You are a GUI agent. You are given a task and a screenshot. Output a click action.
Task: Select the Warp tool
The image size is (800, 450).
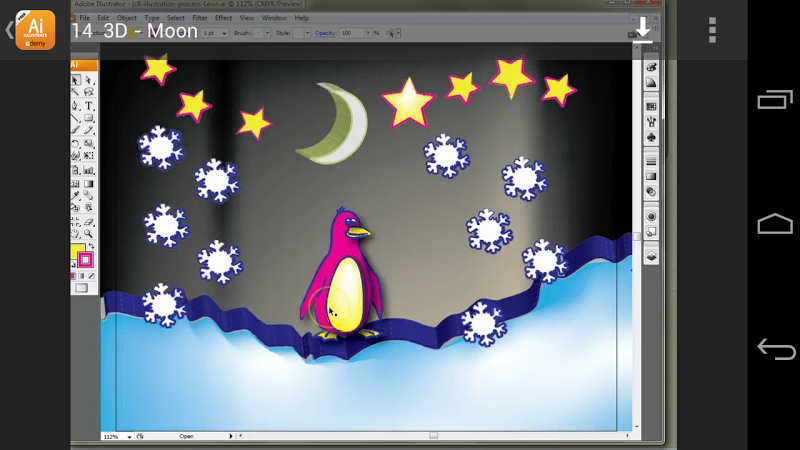pyautogui.click(x=76, y=156)
